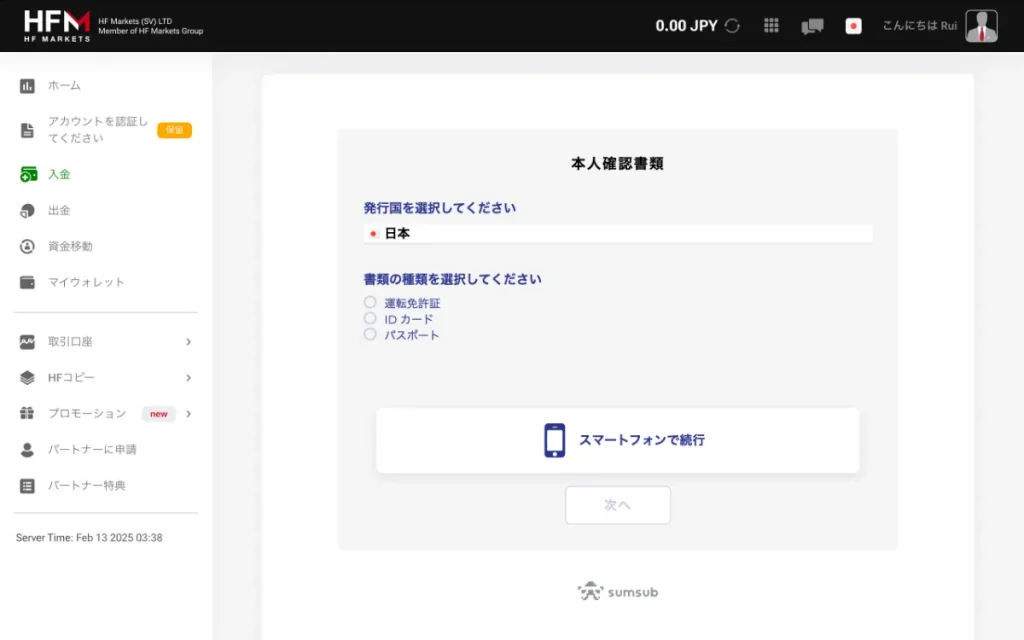Viewport: 1024px width, 640px height.
Task: Click the HFコピー layers icon
Action: pos(27,377)
